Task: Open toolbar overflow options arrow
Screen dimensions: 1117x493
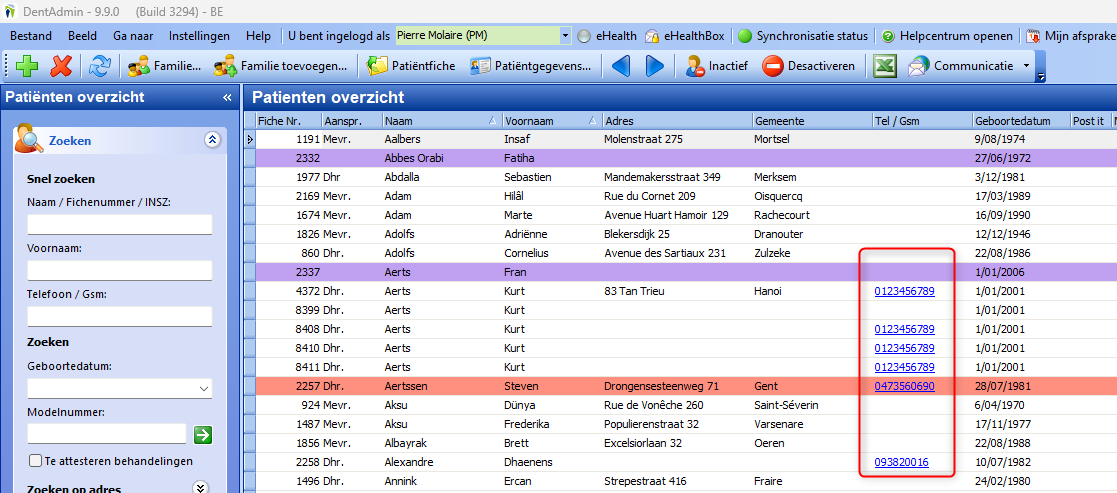Action: (x=1041, y=77)
